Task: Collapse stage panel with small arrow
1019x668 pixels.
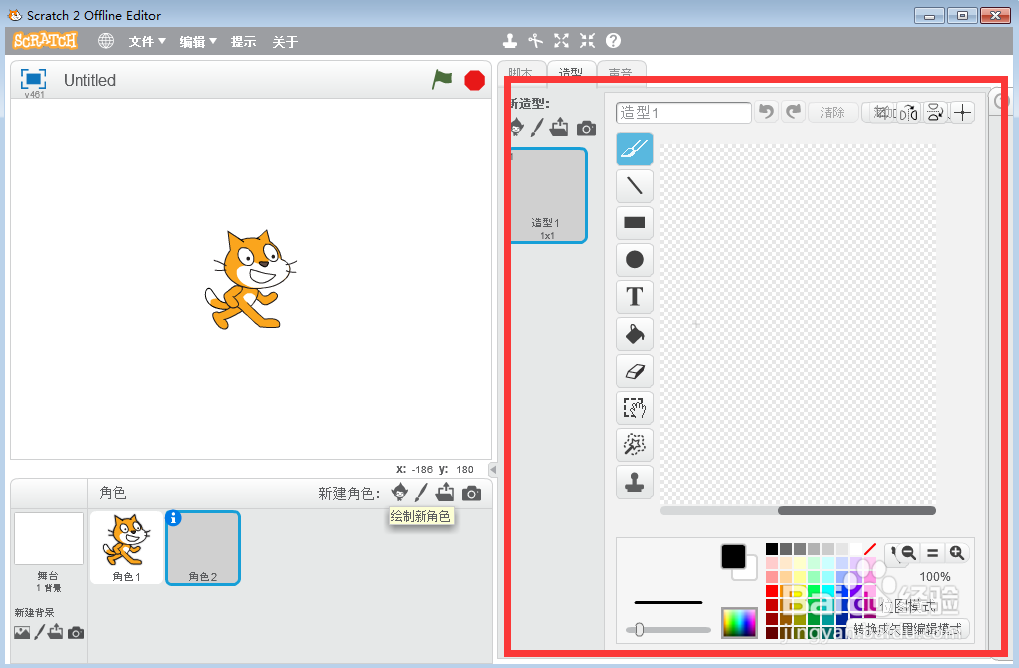Action: click(x=493, y=469)
